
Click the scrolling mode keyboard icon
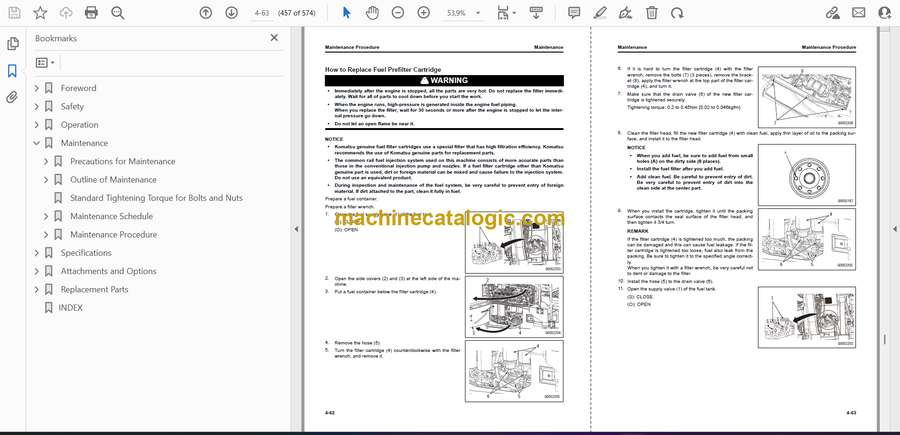(536, 13)
